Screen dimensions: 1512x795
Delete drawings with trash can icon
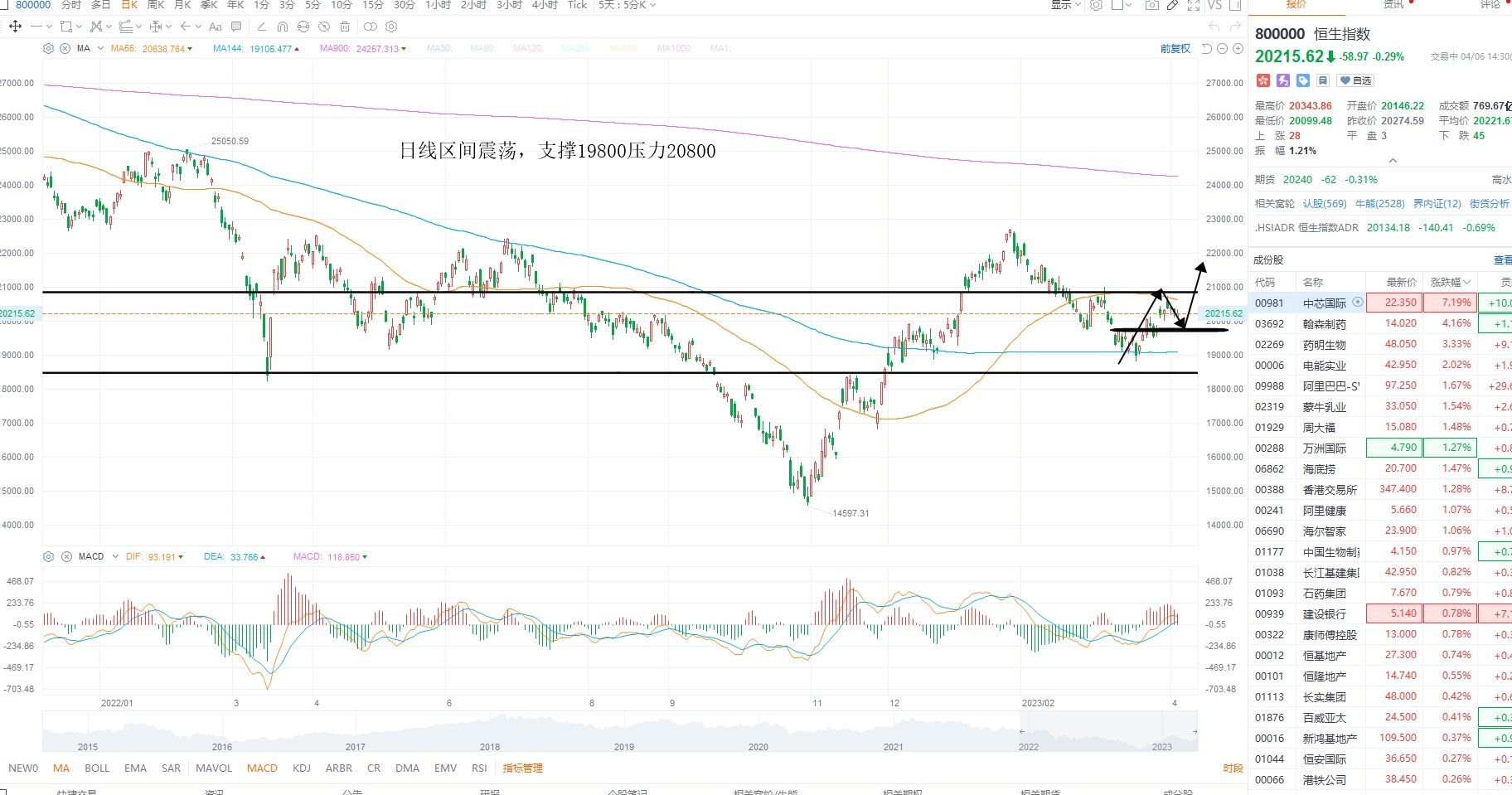345,27
